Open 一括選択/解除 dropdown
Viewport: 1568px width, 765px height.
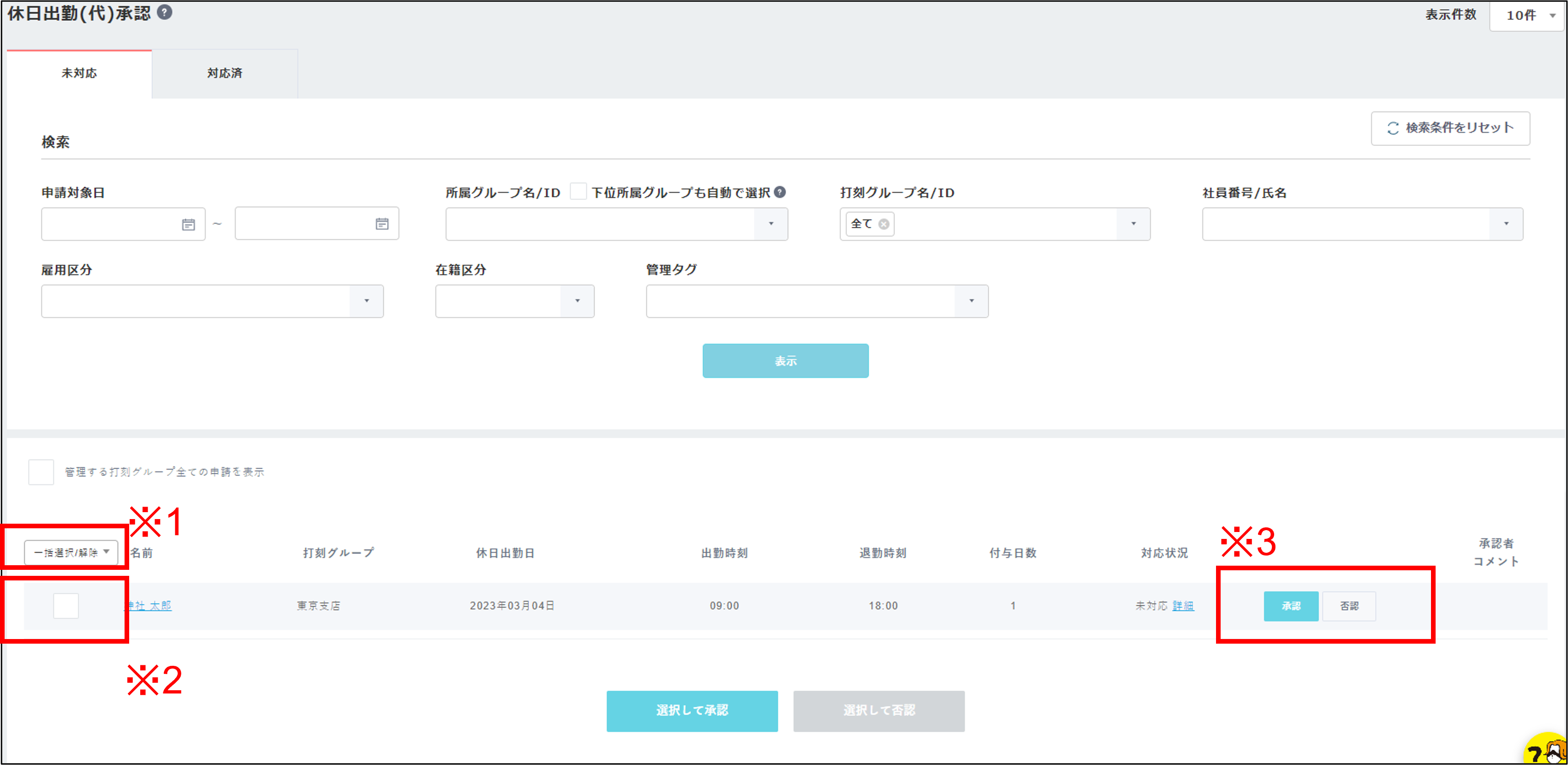click(71, 553)
